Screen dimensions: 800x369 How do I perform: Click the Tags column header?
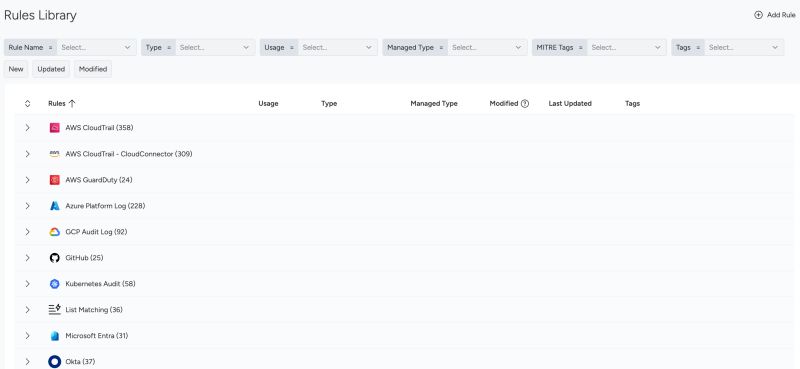pos(632,103)
